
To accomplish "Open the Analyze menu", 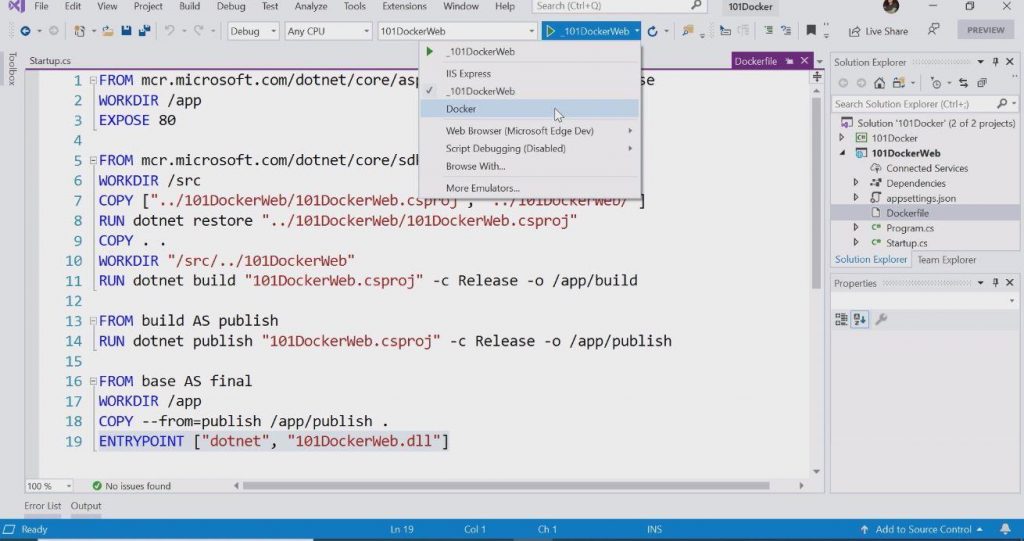I will pos(311,6).
